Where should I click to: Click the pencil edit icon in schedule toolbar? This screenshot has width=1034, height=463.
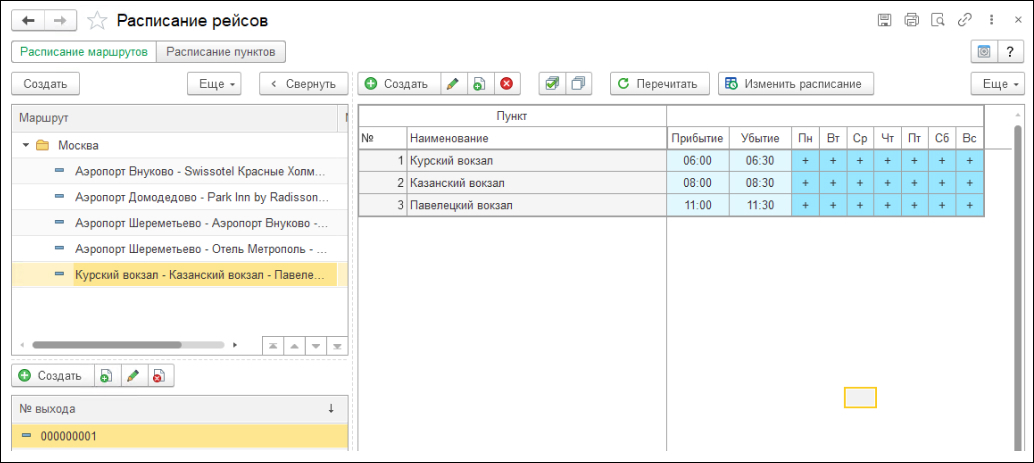(453, 84)
